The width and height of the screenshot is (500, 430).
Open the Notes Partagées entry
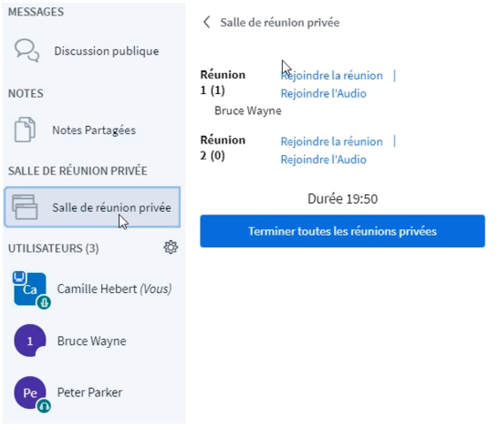[92, 130]
